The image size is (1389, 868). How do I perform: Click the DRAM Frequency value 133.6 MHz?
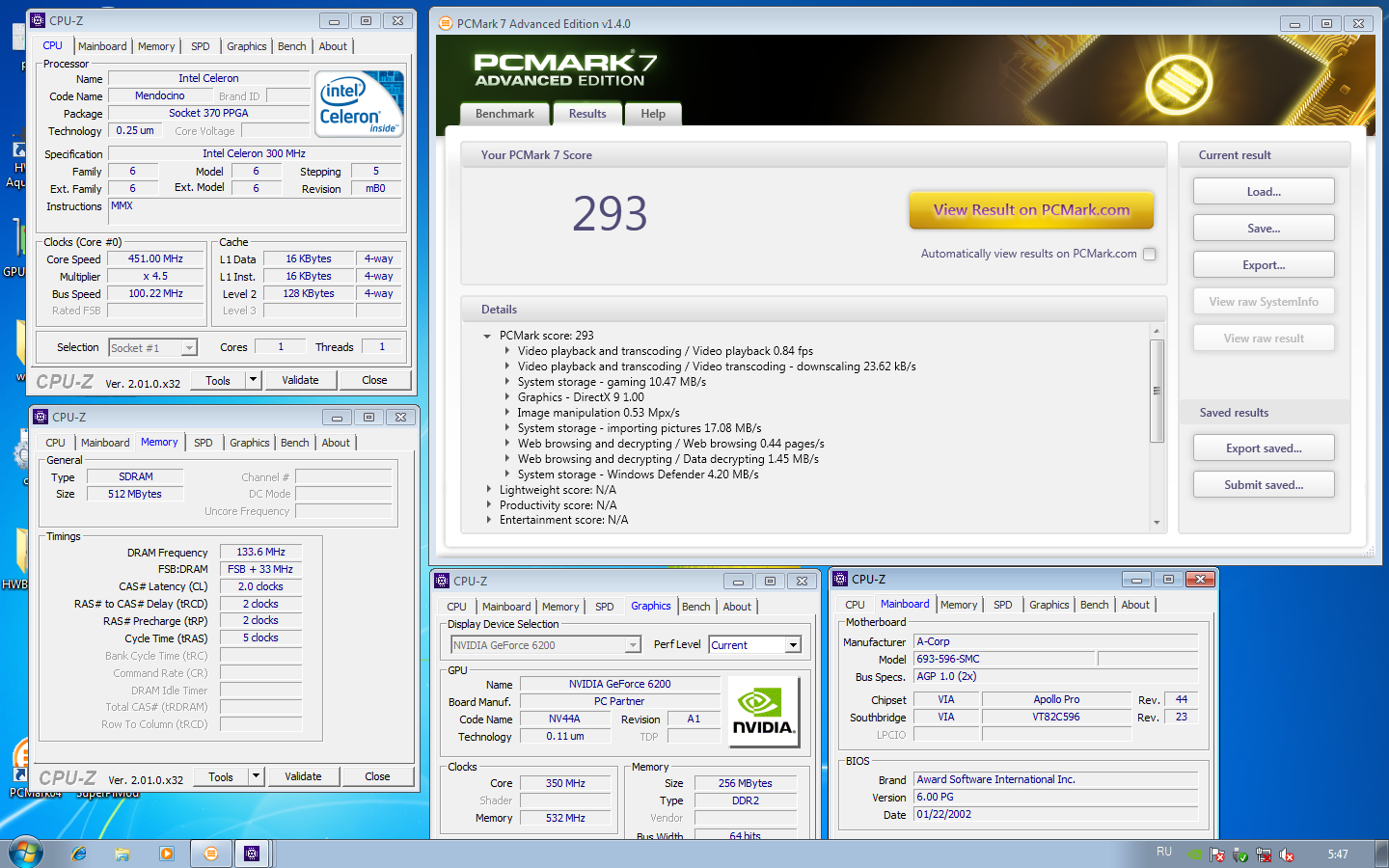(260, 552)
